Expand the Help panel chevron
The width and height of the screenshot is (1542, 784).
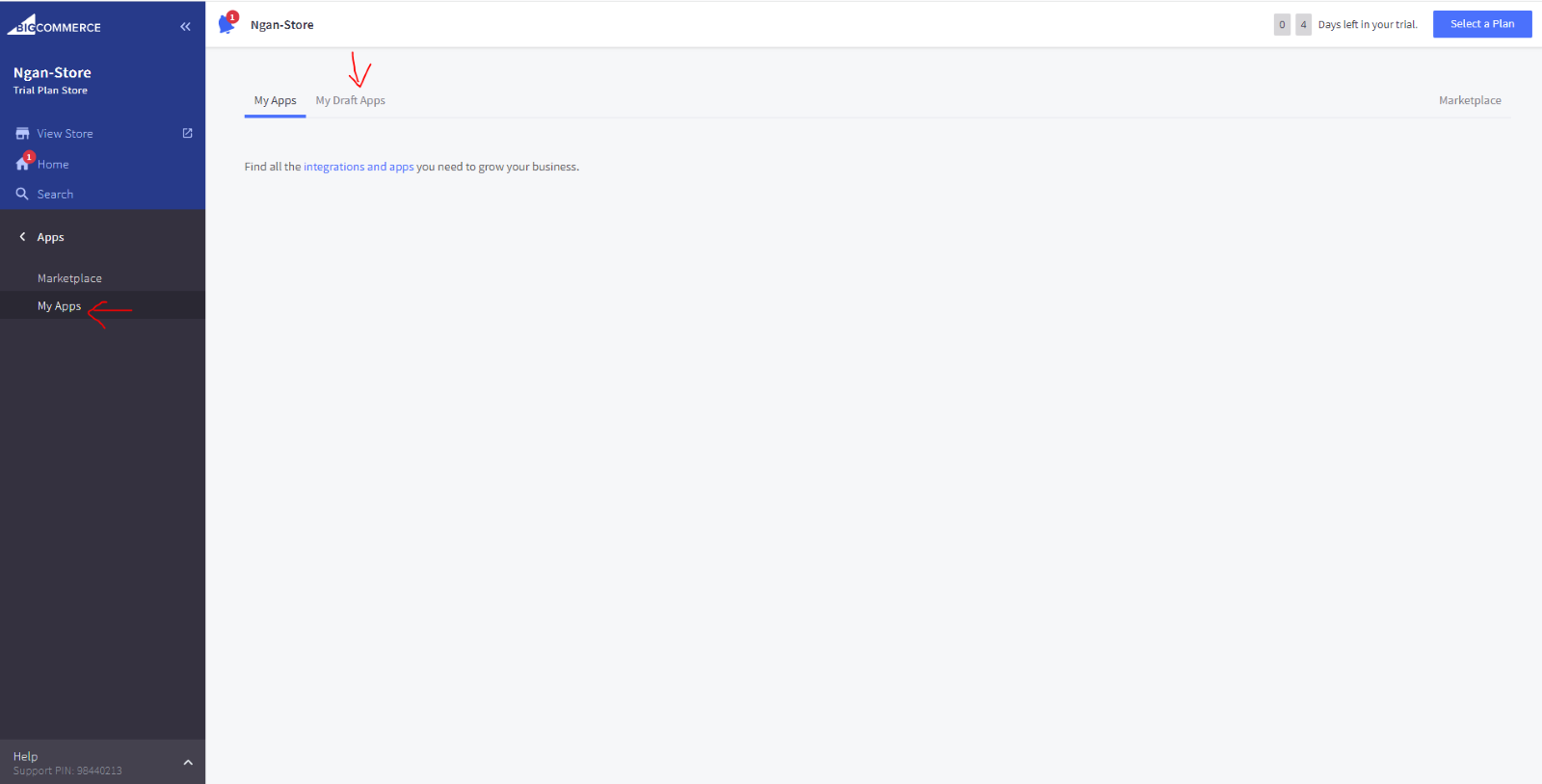coord(188,763)
